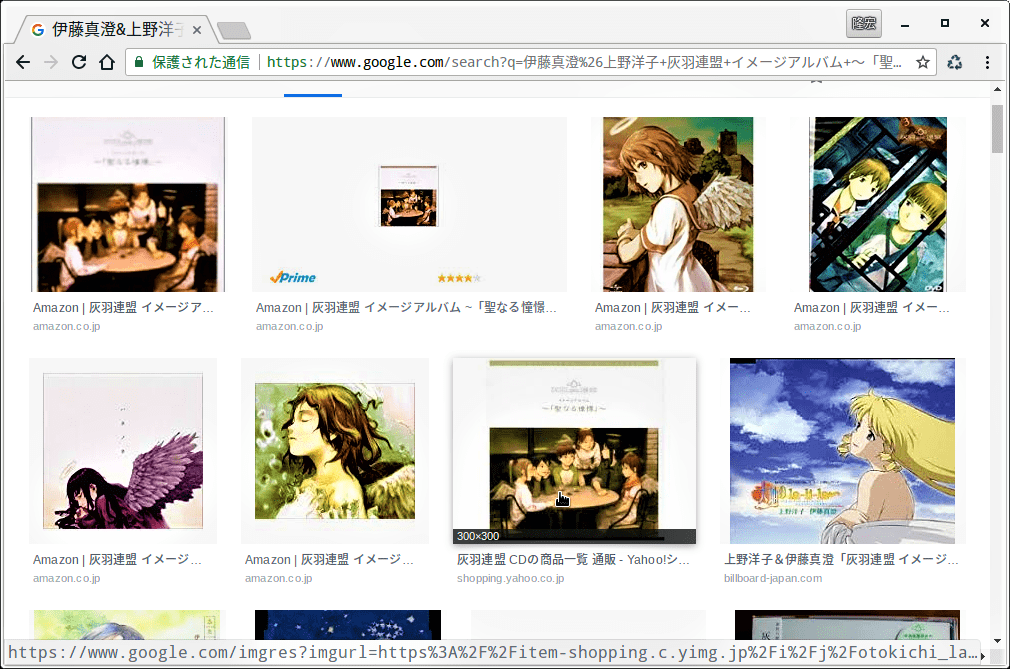The height and width of the screenshot is (669, 1010).
Task: Click the vertical scrollbar thumb
Action: click(x=998, y=129)
